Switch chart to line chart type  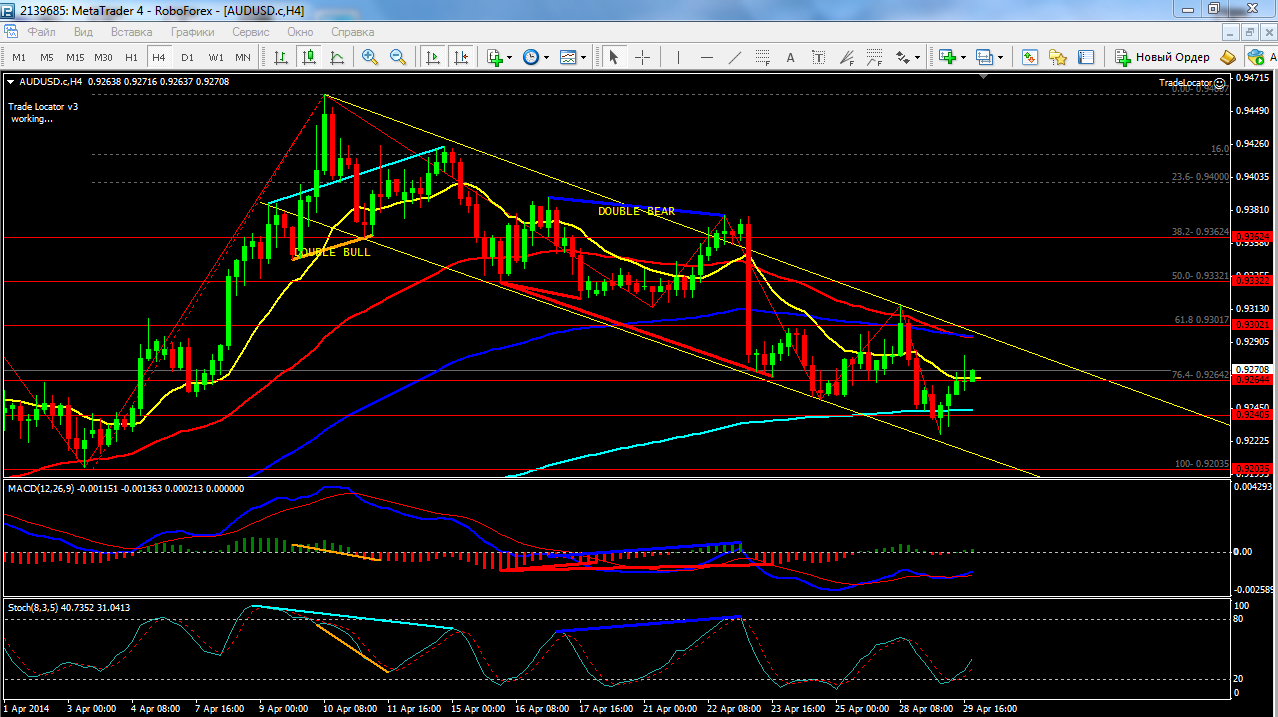tap(337, 57)
